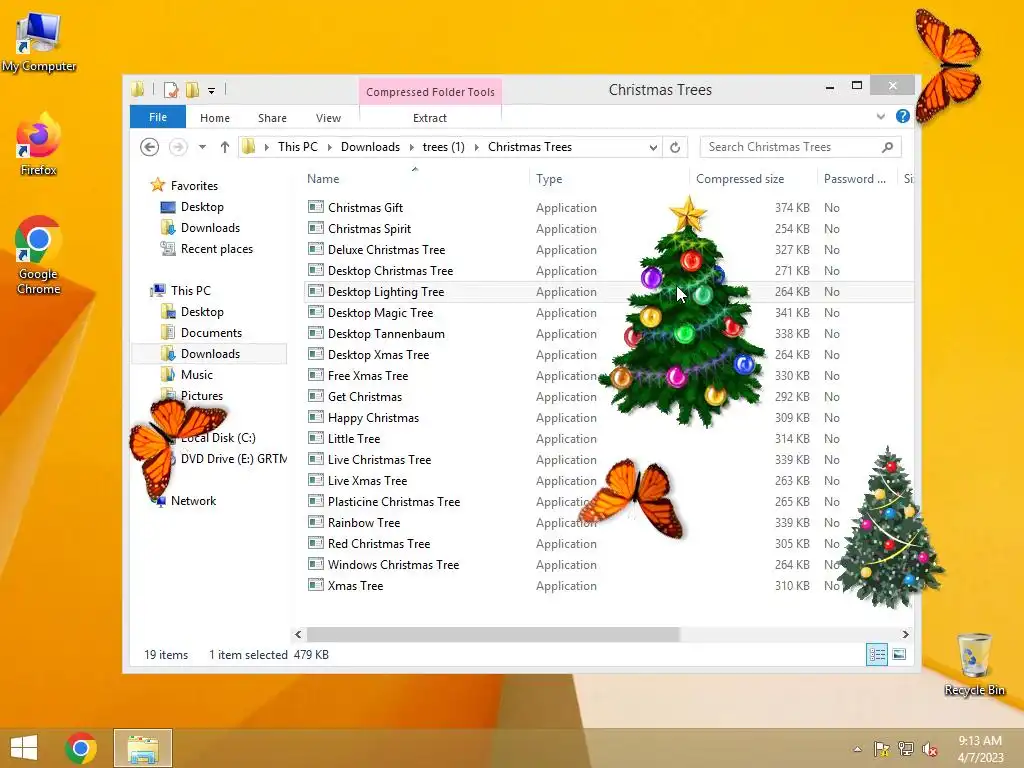Select Network in the navigation pane

193,501
